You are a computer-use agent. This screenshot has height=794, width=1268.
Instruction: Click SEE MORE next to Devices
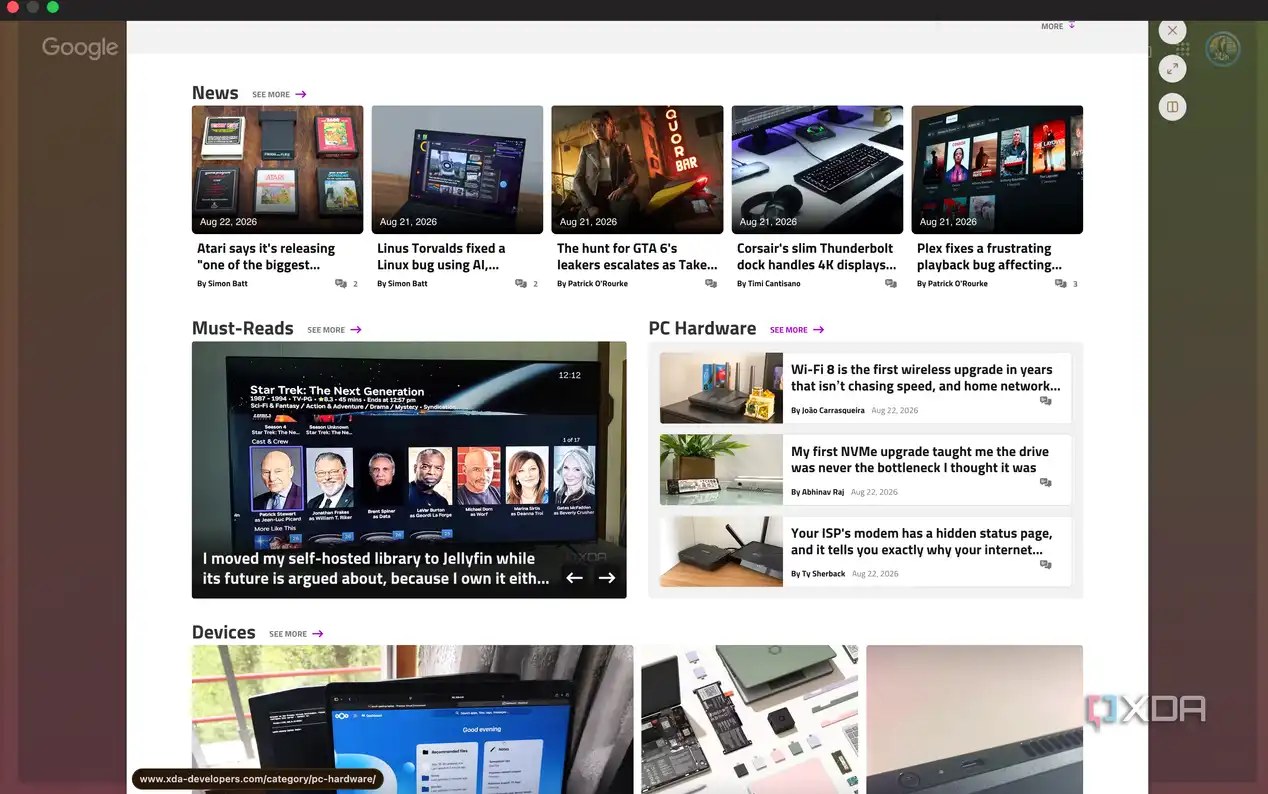(x=296, y=633)
